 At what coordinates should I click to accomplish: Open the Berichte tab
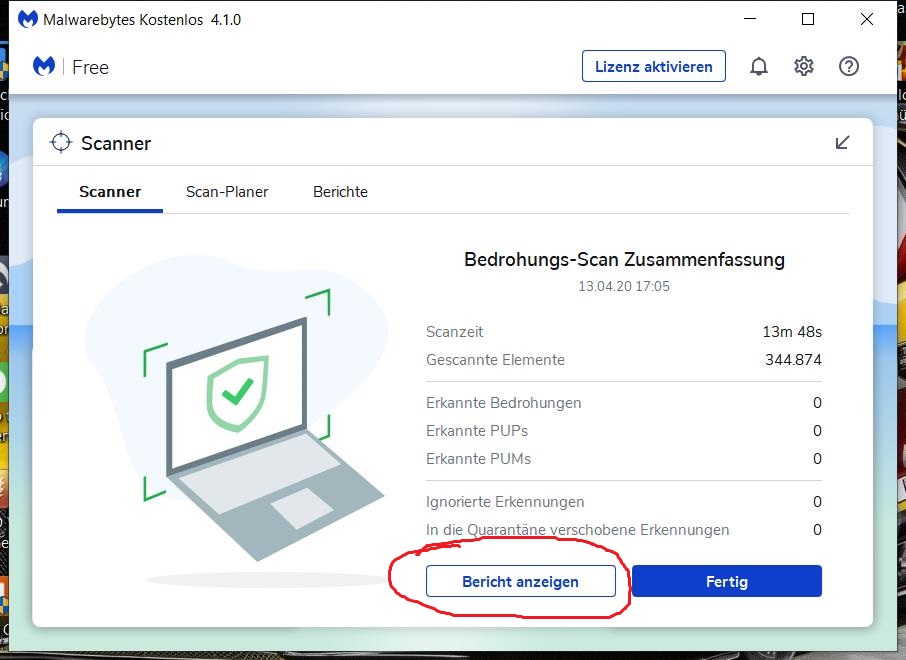coord(340,192)
